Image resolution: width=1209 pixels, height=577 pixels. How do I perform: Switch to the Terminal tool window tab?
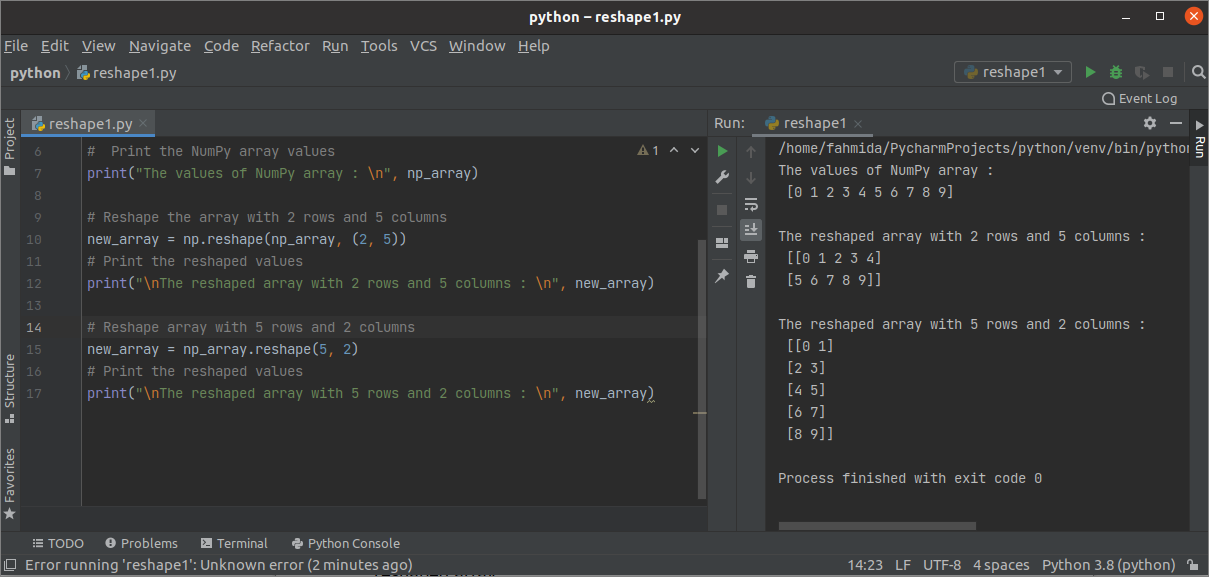pos(234,543)
